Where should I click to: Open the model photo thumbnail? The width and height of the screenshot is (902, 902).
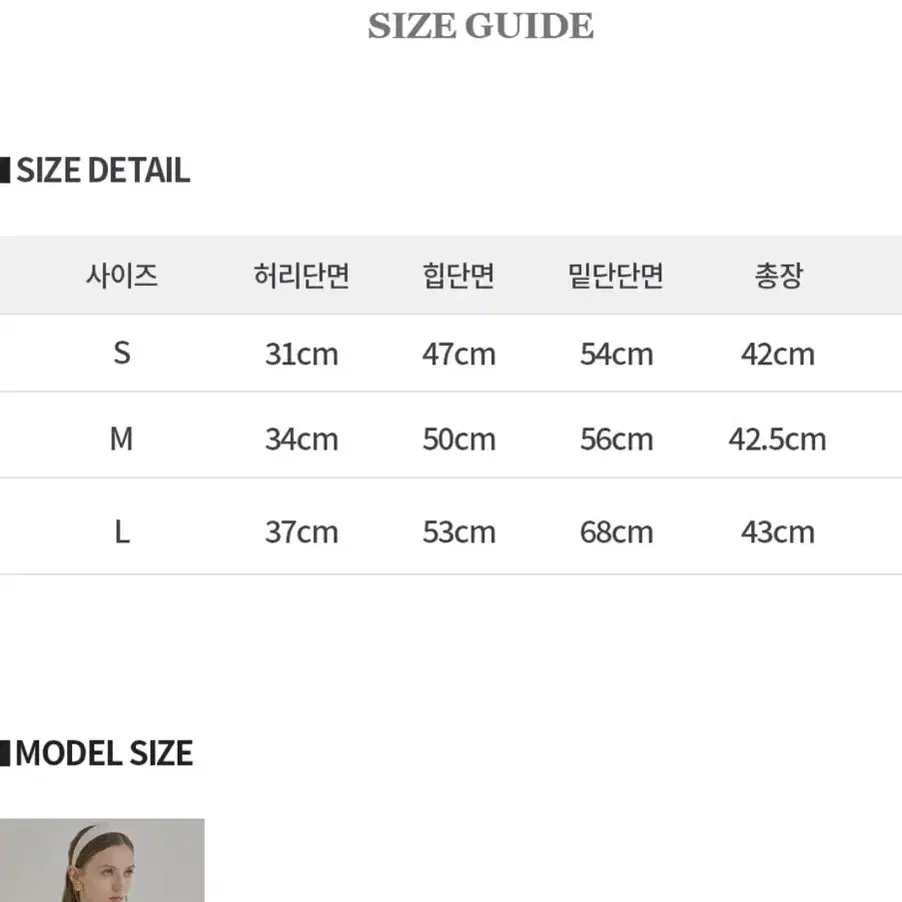point(102,860)
